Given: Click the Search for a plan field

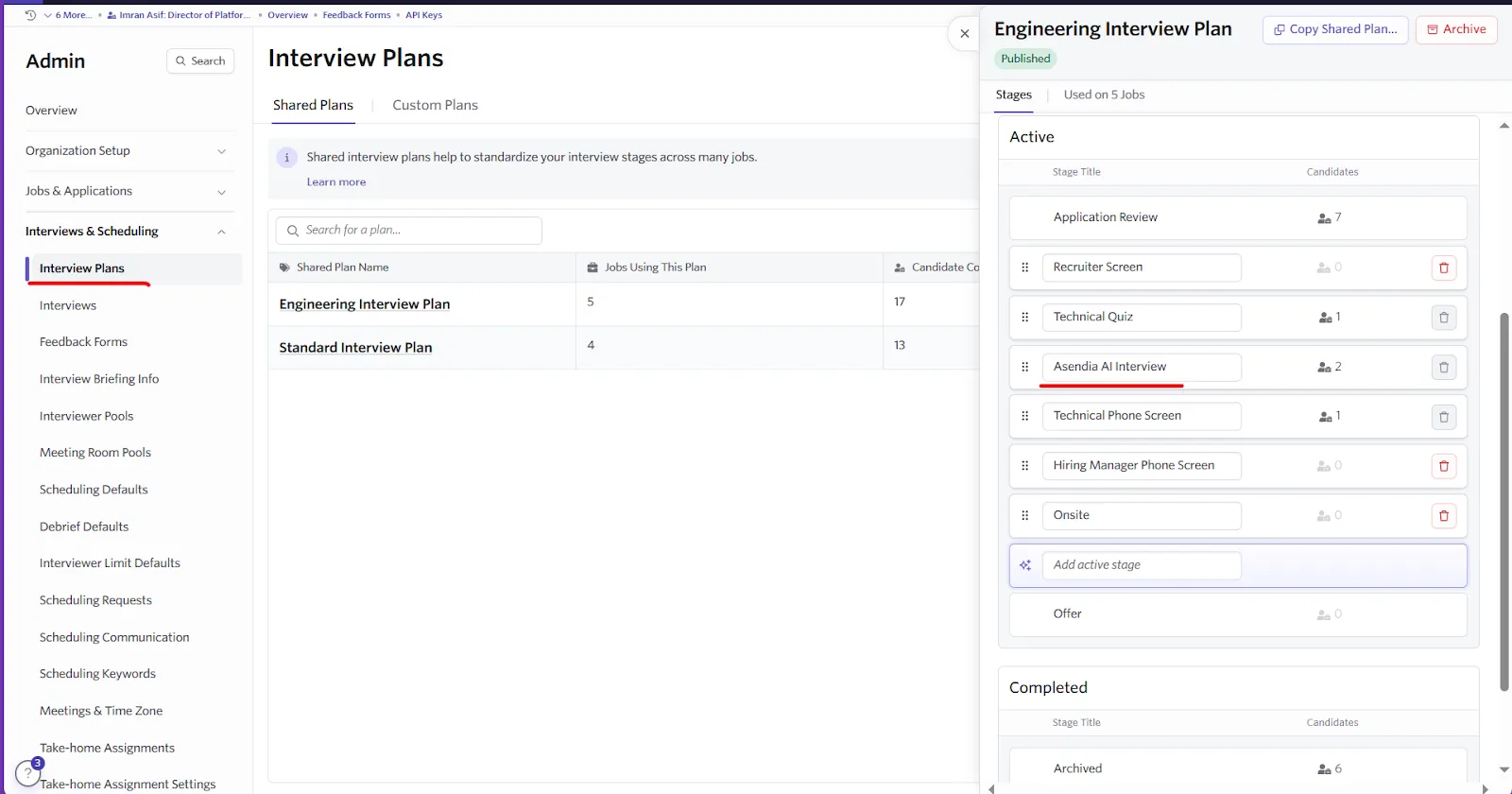Looking at the screenshot, I should click(x=408, y=231).
